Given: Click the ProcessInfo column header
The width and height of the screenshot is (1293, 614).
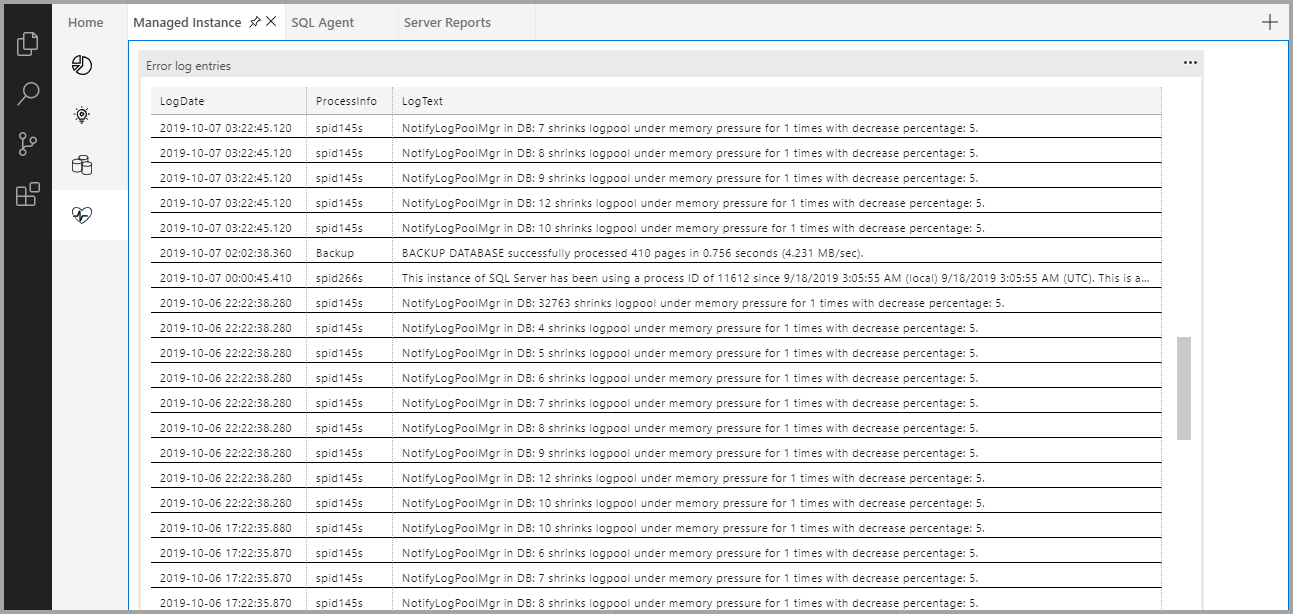Looking at the screenshot, I should point(347,100).
